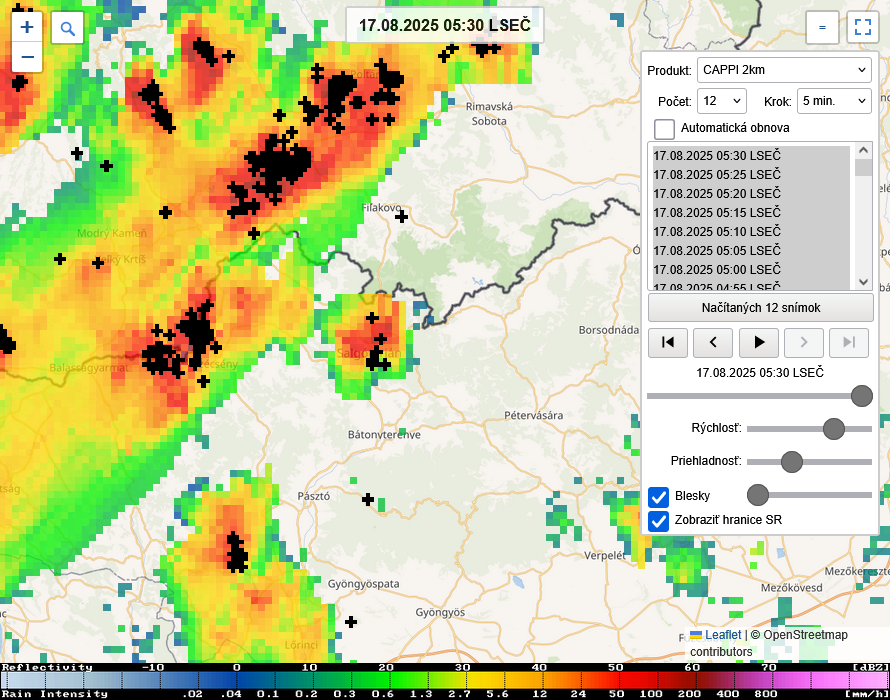Select the 05:10 LSEČ frame in list

point(717,232)
